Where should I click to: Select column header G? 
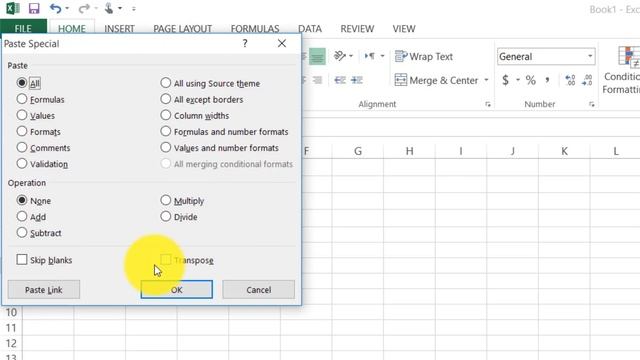(x=358, y=151)
